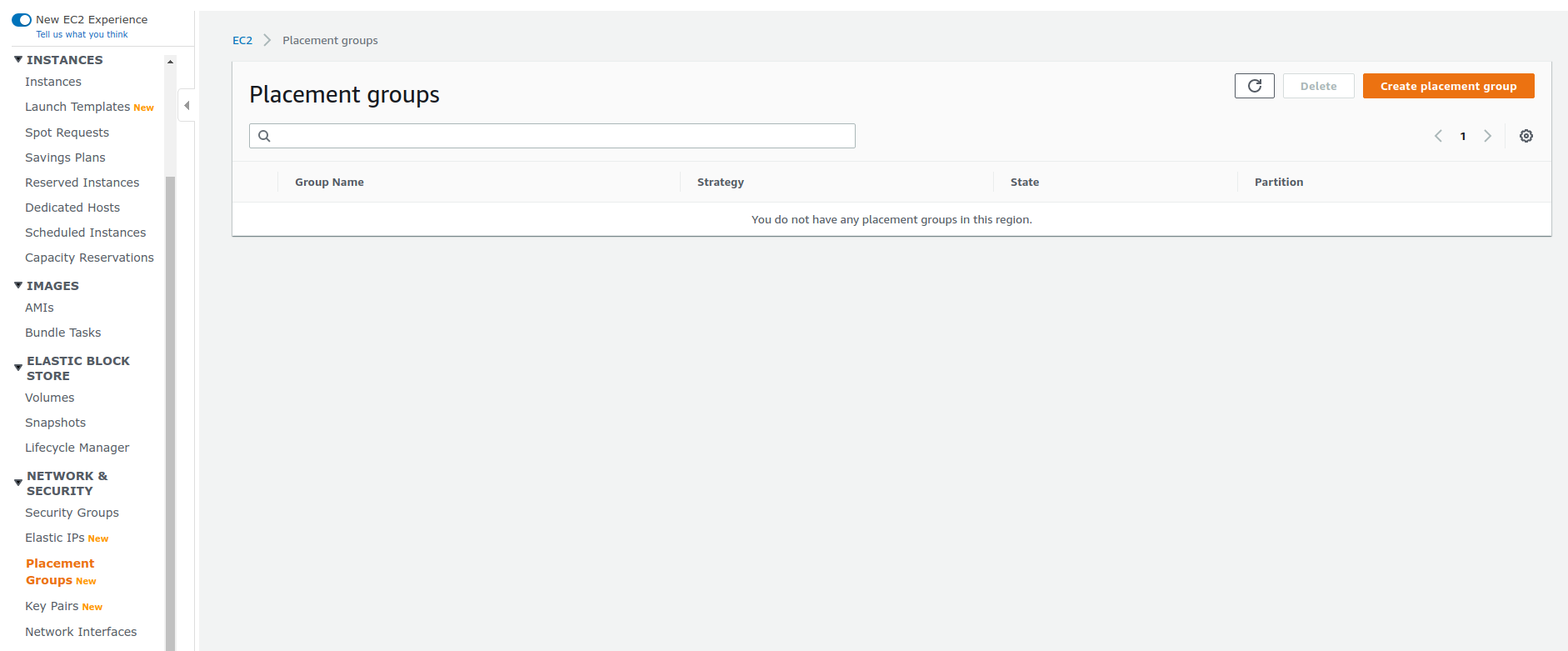Click sidebar vertical scrollbar thumb

coord(170,413)
